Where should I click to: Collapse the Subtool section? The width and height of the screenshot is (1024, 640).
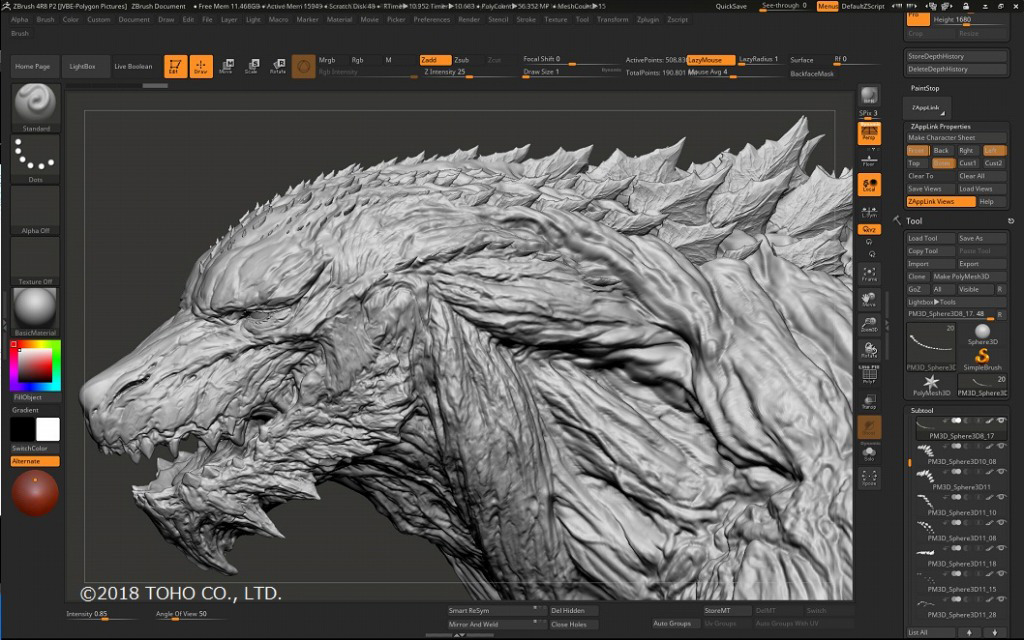(x=922, y=411)
